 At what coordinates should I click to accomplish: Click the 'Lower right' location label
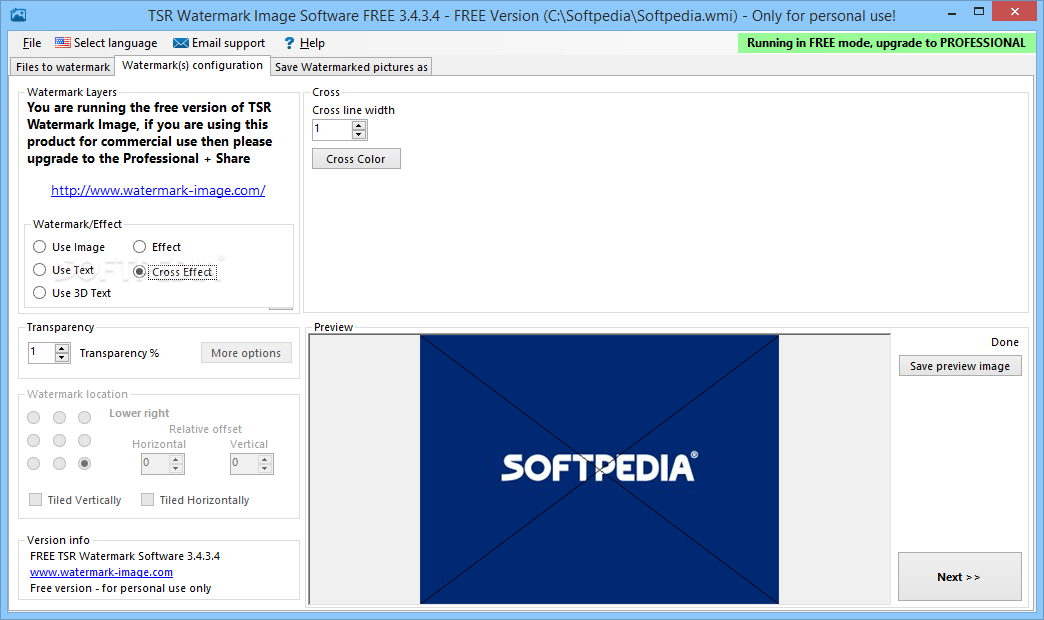click(x=139, y=414)
